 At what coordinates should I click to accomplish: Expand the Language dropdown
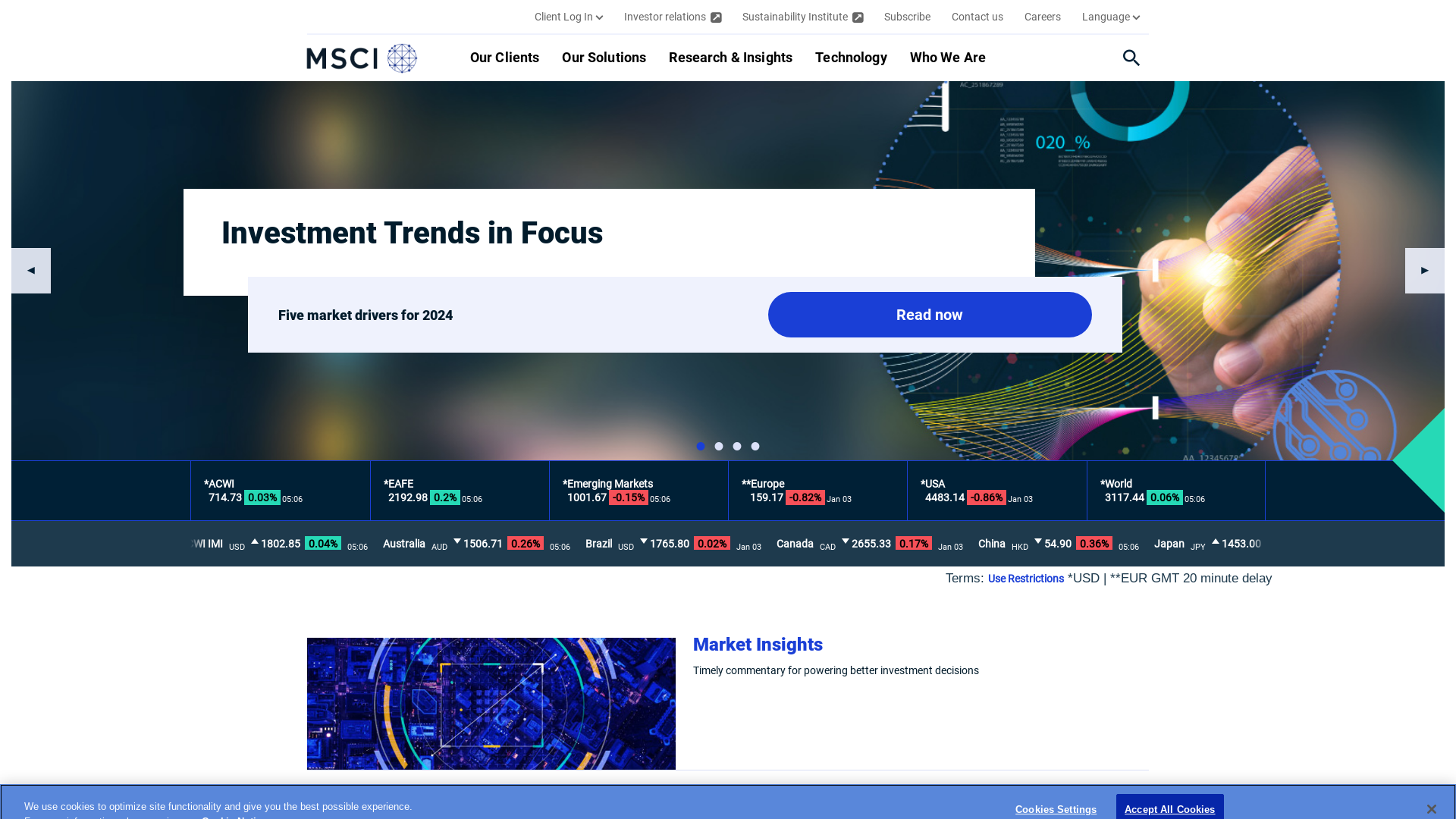pos(1110,17)
